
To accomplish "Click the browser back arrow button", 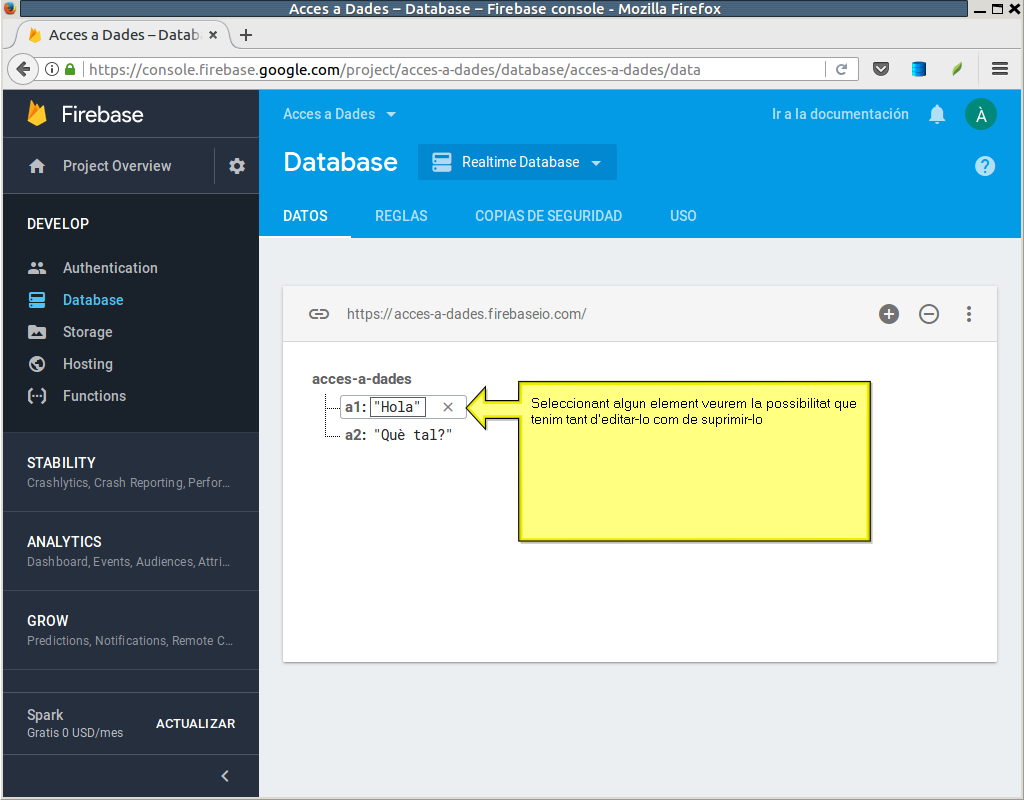I will tap(23, 69).
